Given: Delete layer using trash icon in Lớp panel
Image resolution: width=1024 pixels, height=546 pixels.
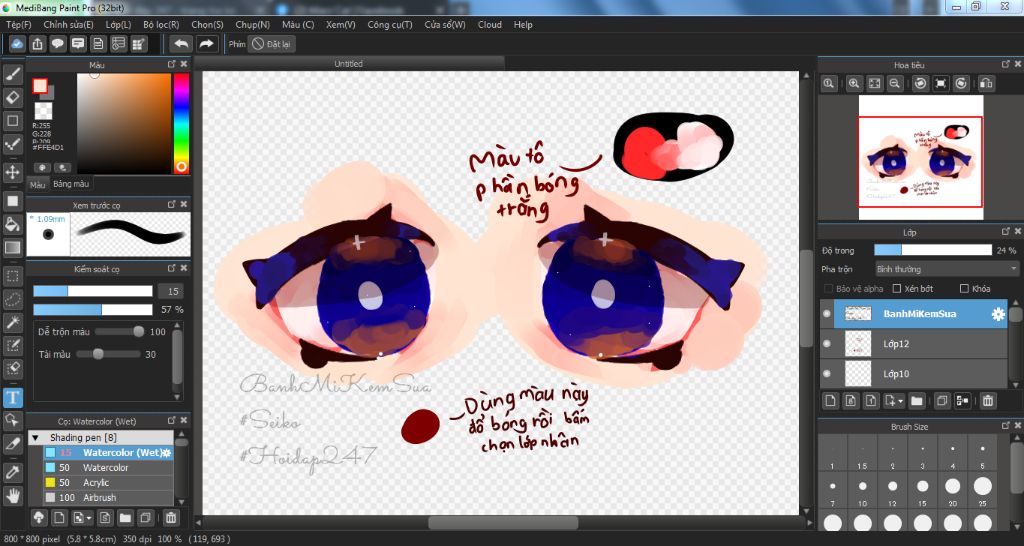Looking at the screenshot, I should [988, 401].
